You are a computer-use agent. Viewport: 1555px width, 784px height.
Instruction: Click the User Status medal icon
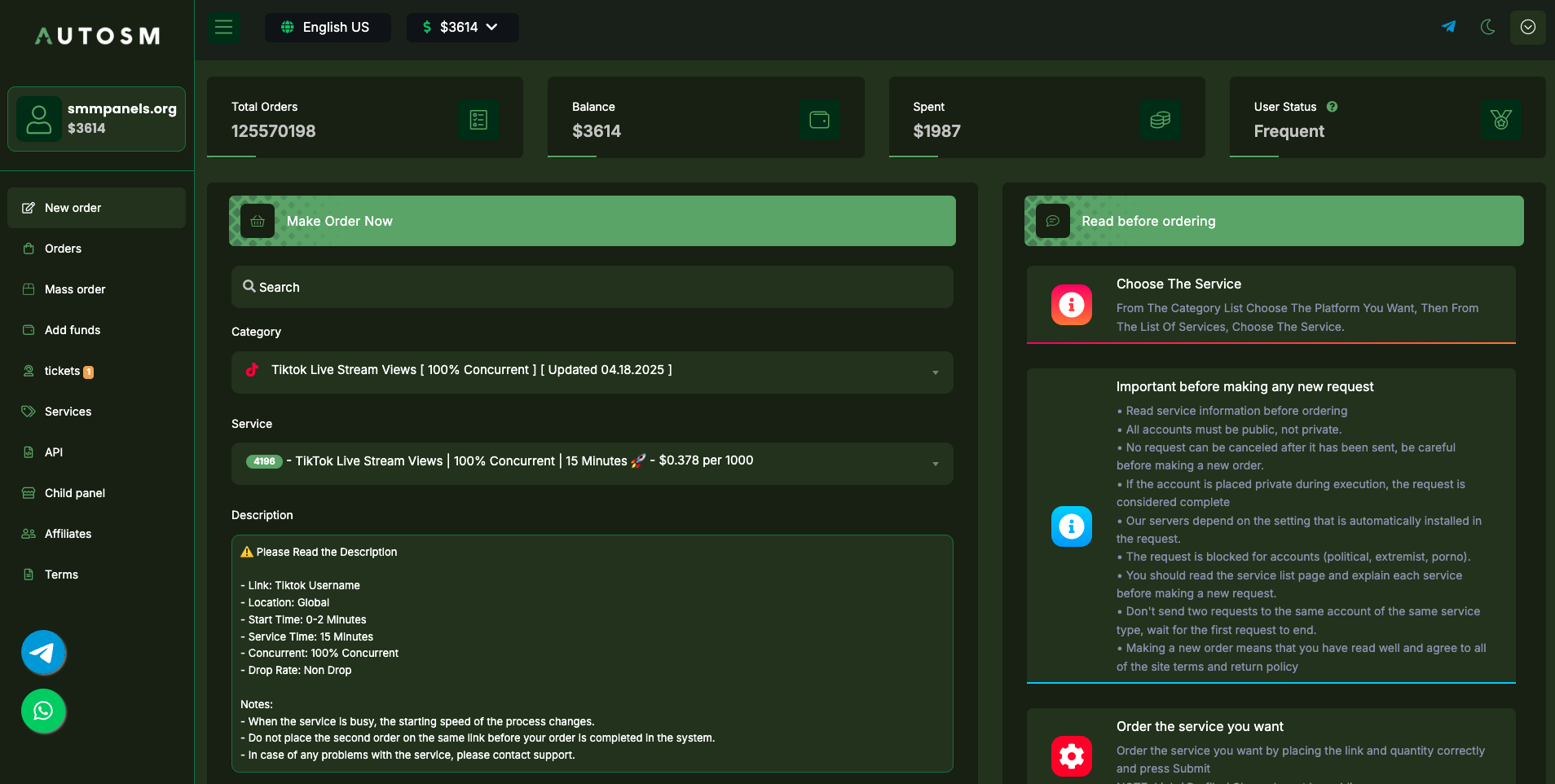click(x=1500, y=120)
